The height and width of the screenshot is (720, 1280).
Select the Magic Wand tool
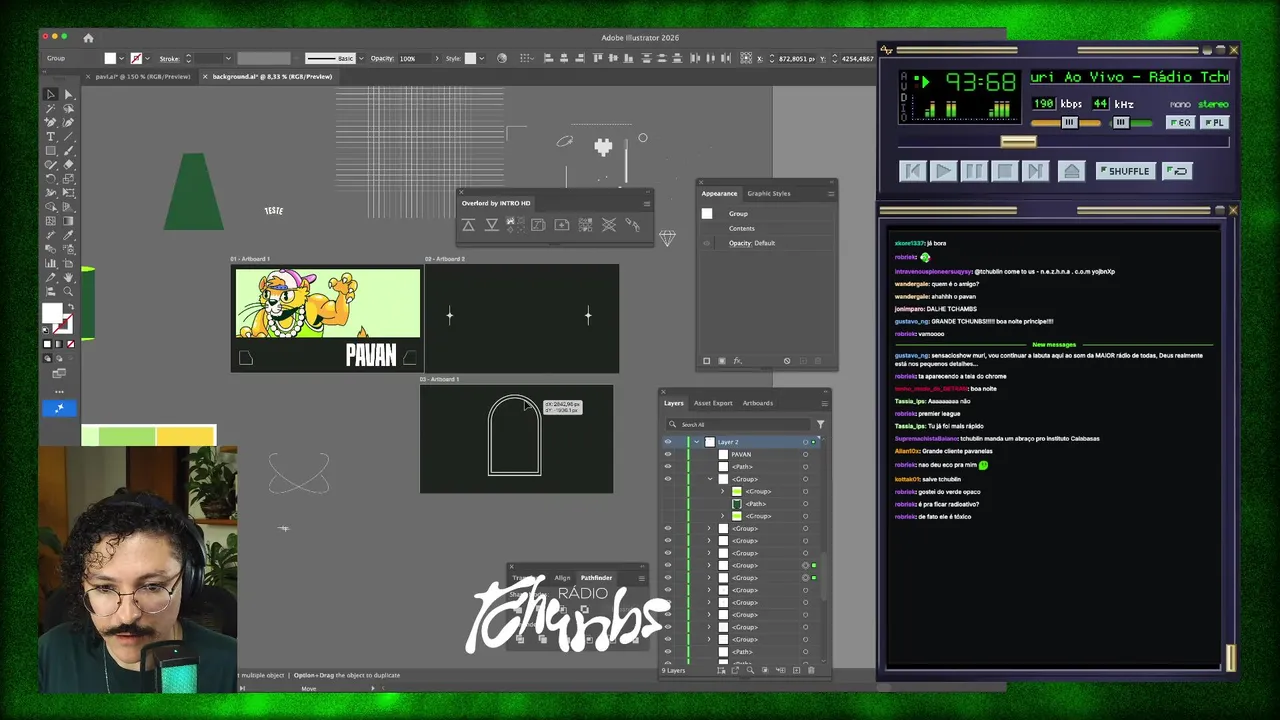(50, 108)
